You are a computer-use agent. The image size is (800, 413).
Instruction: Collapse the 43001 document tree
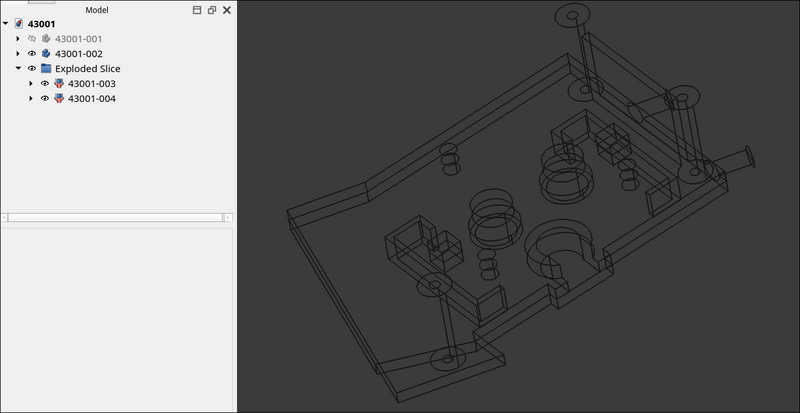tap(6, 24)
